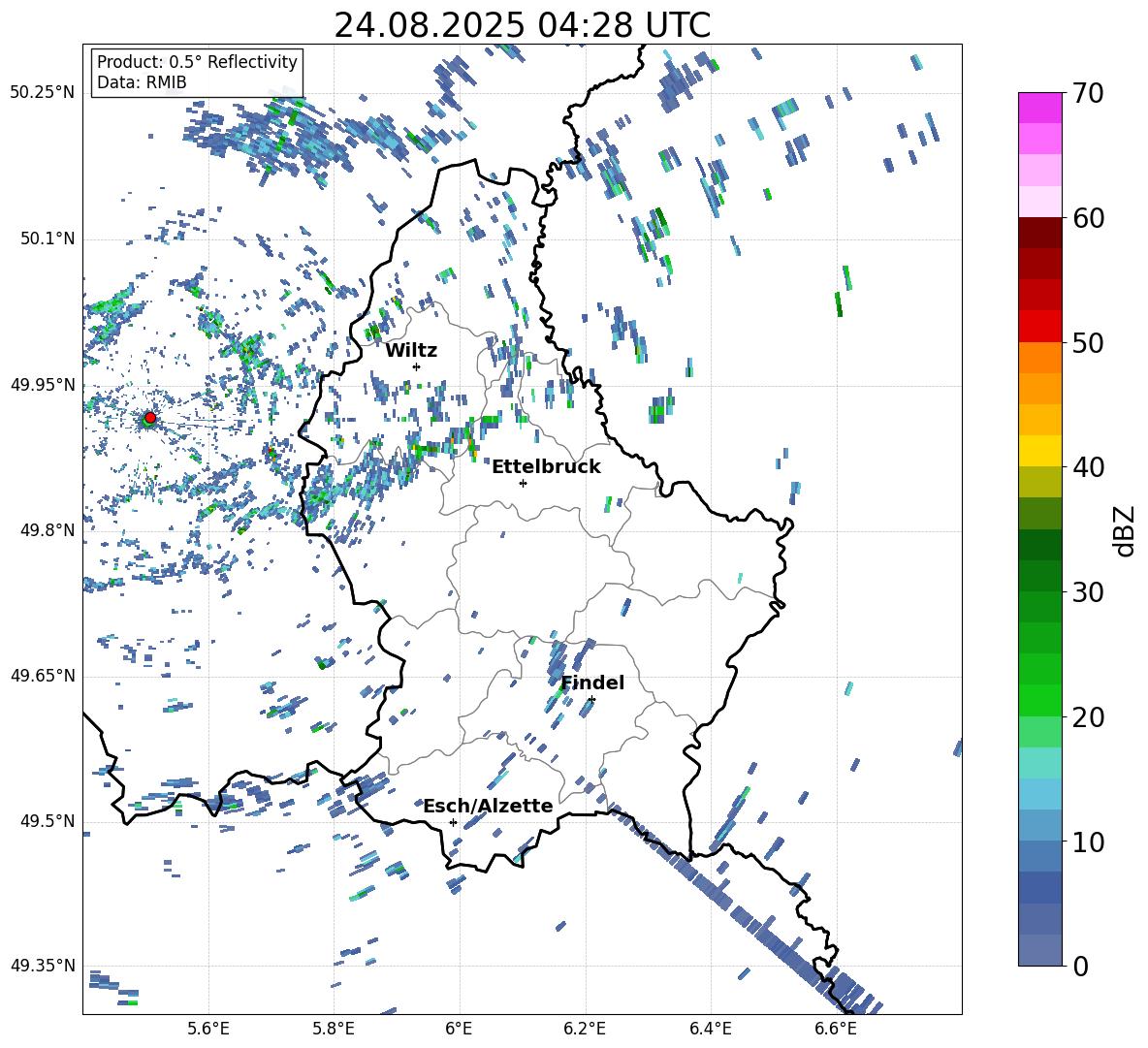Screen dimensions: 1148x1048
Task: Click the 5.8°E longitude label
Action: [334, 1029]
